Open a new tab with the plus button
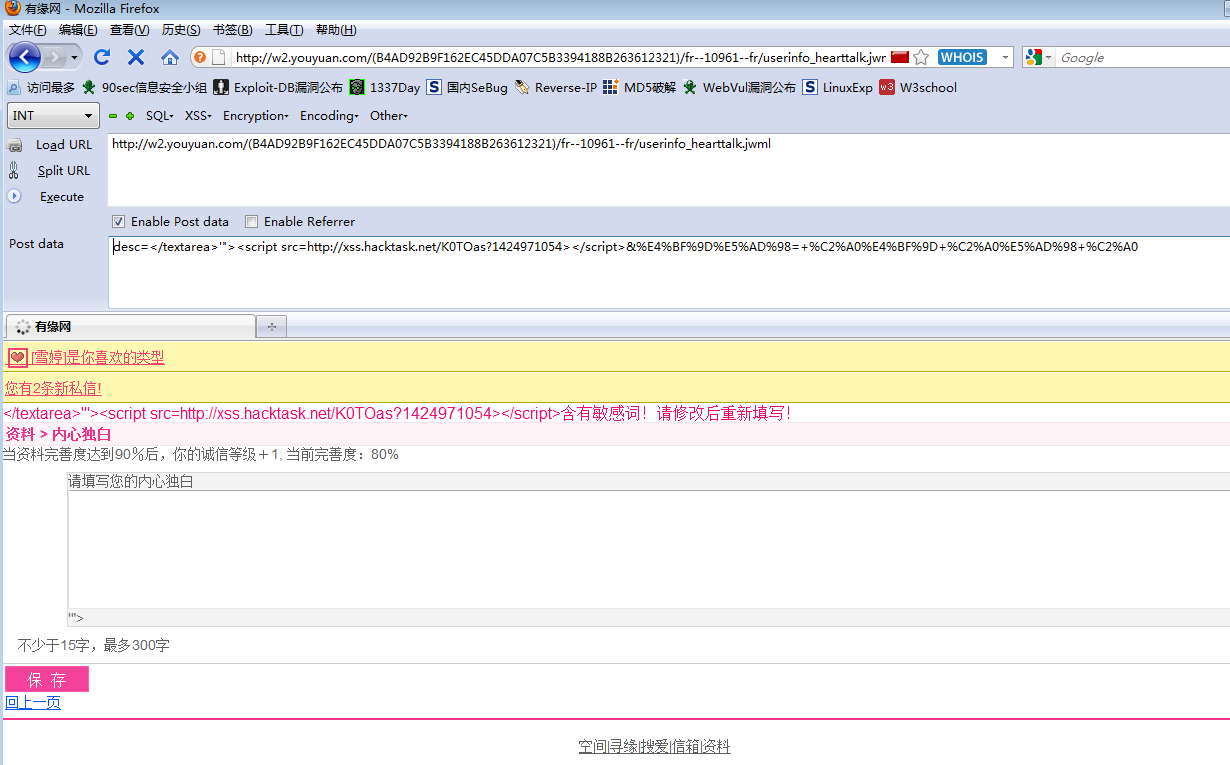The height and width of the screenshot is (765, 1230). click(271, 326)
